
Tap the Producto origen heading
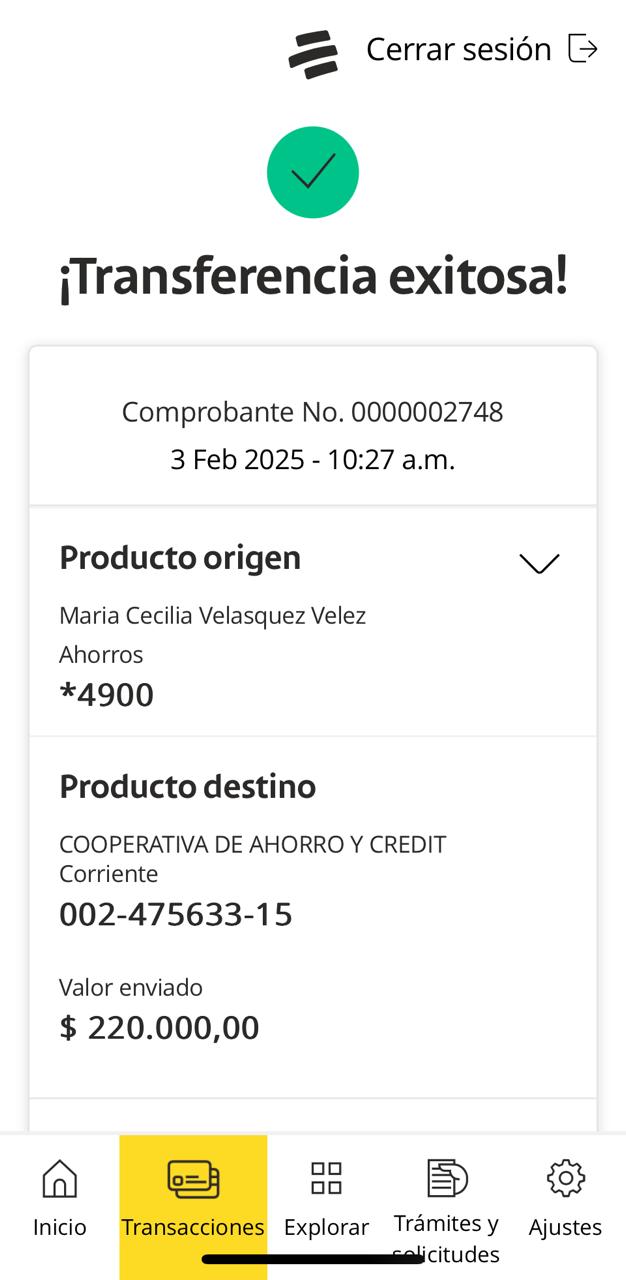click(180, 558)
